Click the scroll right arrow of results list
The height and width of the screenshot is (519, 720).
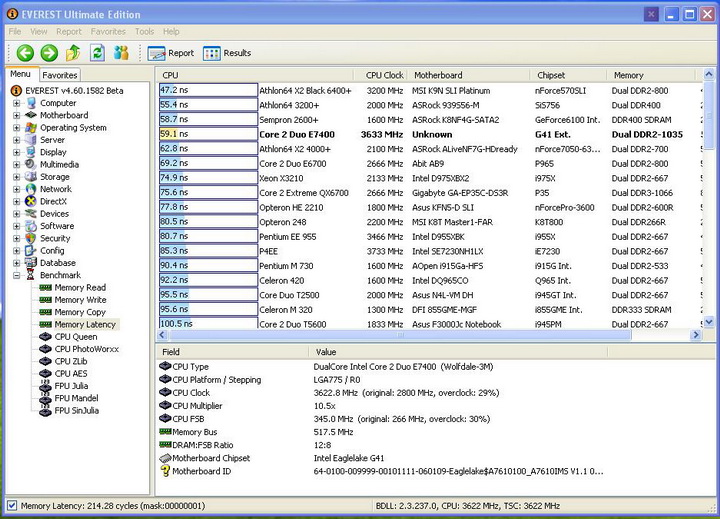click(x=696, y=335)
